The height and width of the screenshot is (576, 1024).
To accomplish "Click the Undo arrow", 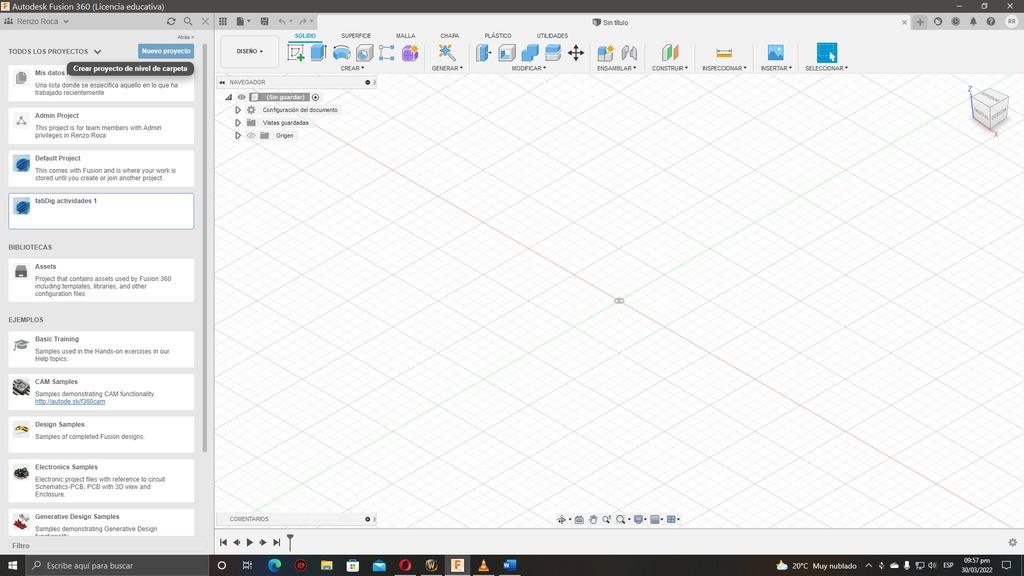I will (282, 22).
